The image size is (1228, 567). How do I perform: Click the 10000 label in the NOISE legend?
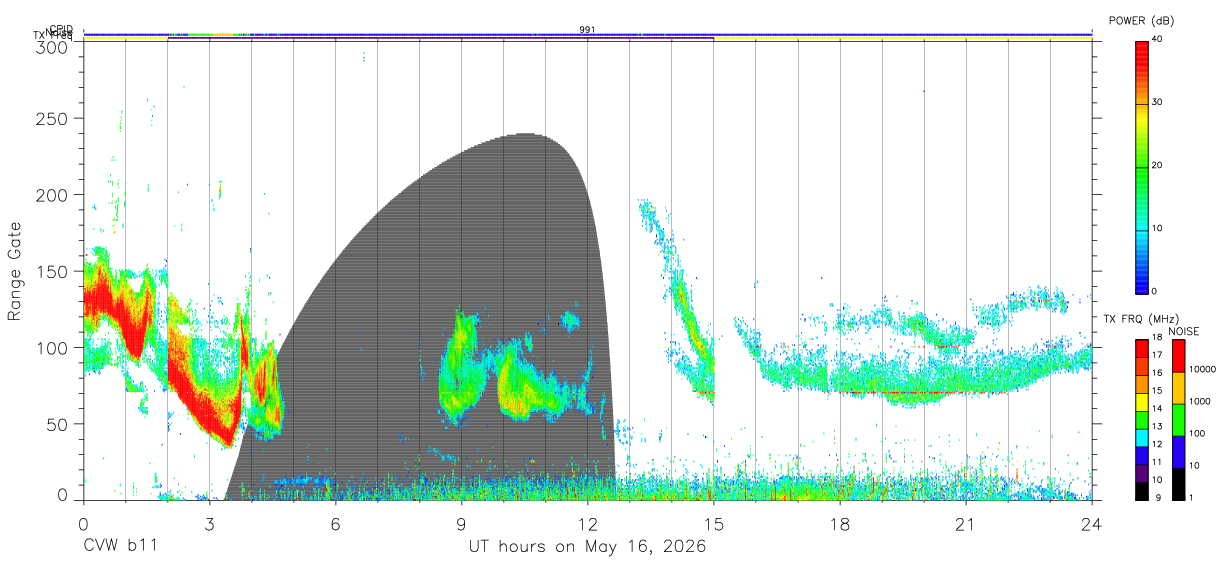click(1203, 370)
